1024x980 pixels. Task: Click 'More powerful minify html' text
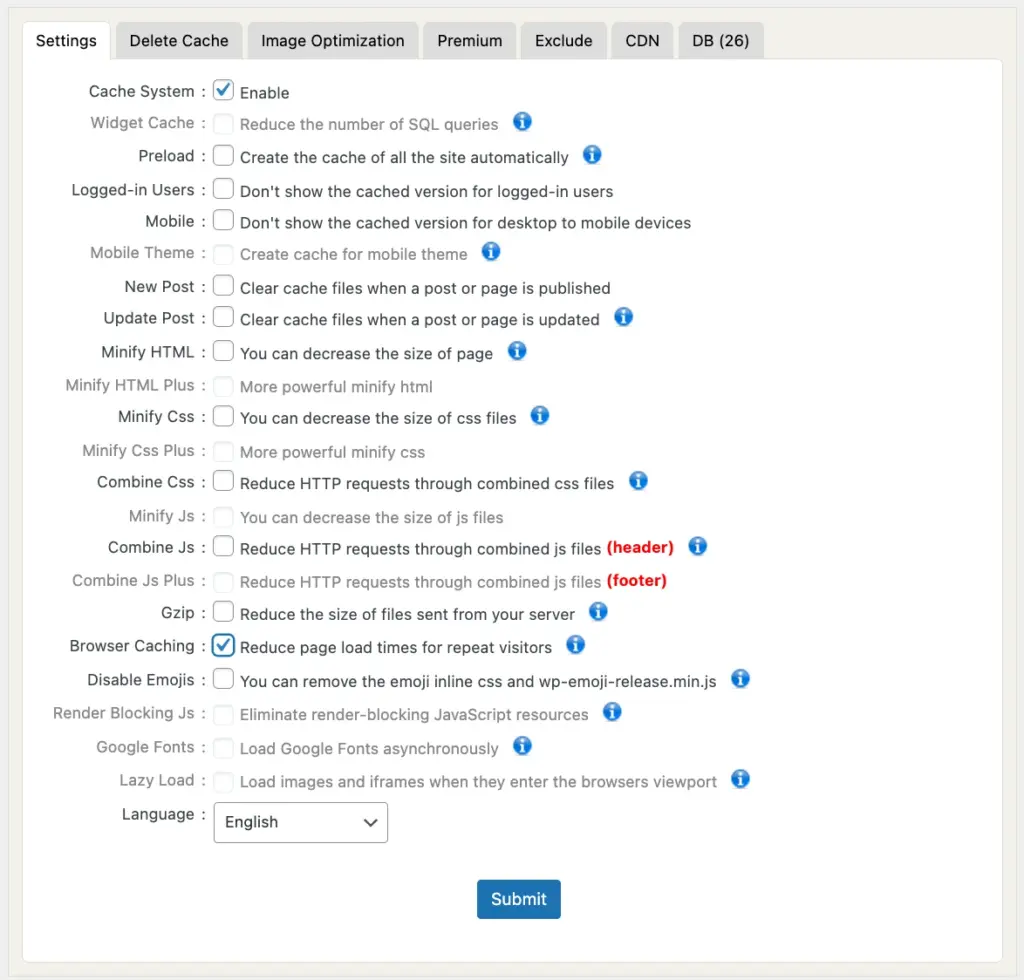336,387
